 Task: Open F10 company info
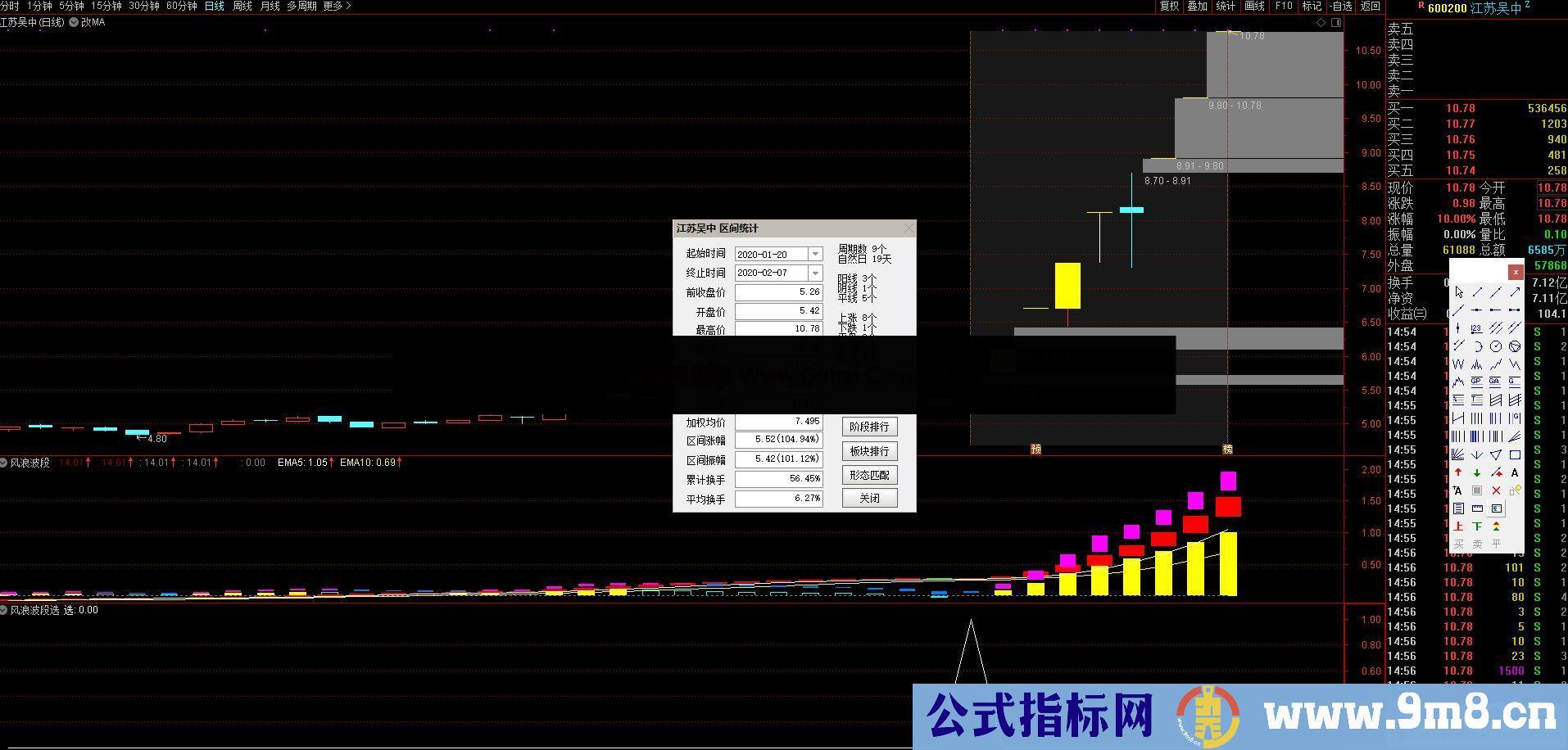click(1284, 6)
